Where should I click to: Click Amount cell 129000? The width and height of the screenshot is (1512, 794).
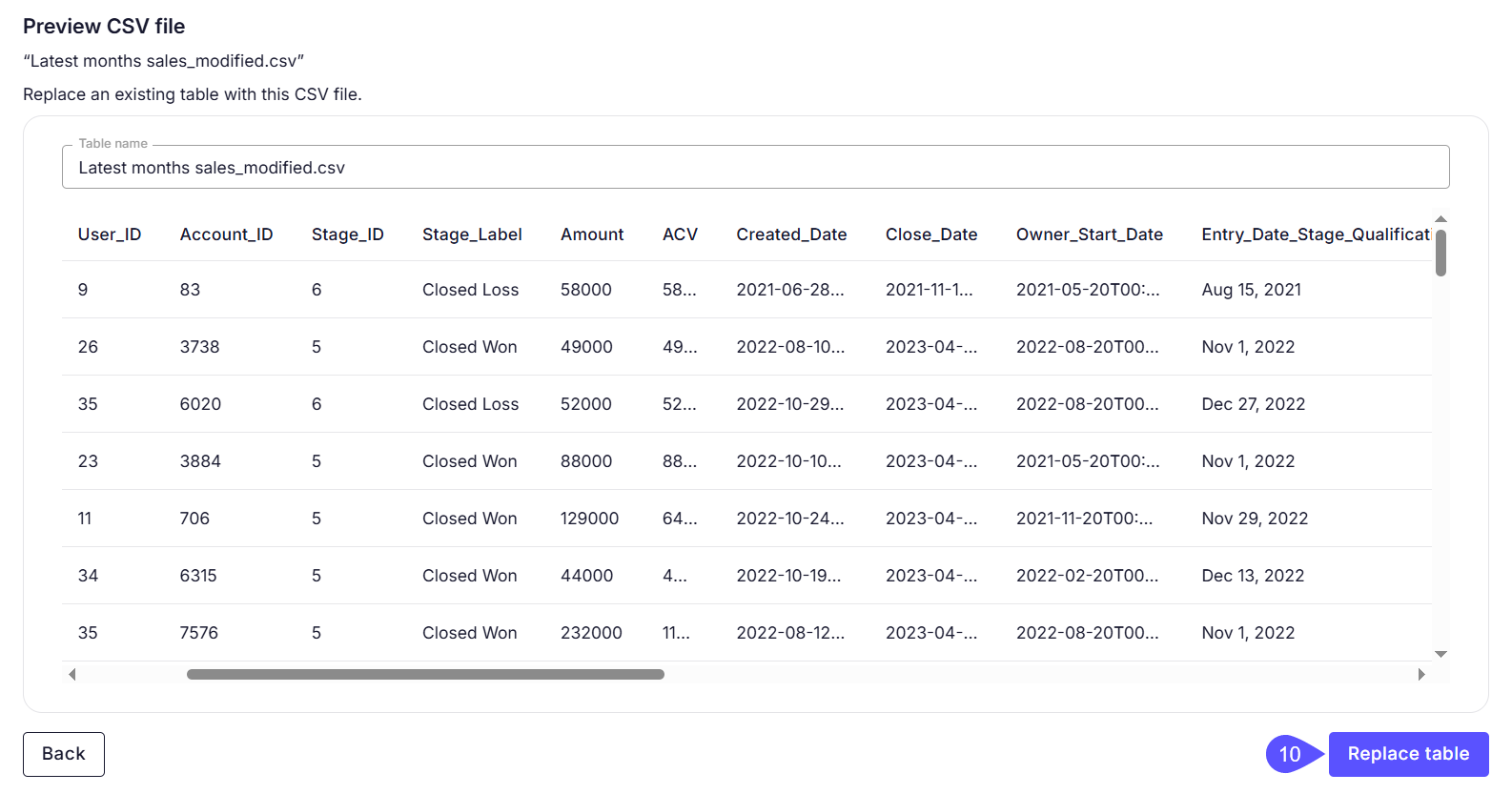[590, 519]
